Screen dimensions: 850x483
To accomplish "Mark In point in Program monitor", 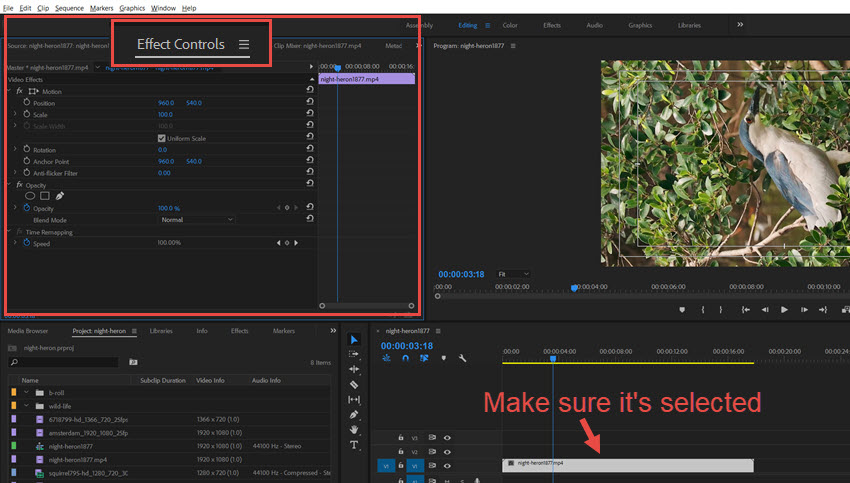I will pos(703,310).
